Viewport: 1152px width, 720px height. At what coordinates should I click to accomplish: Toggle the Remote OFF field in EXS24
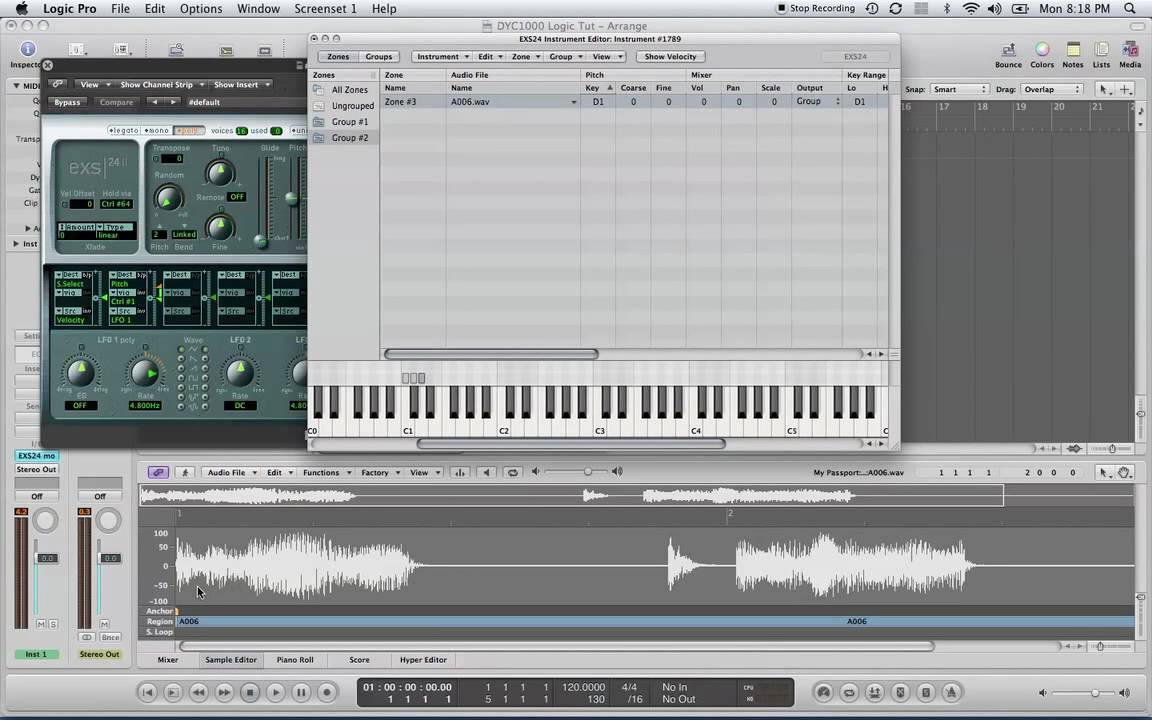click(x=237, y=197)
